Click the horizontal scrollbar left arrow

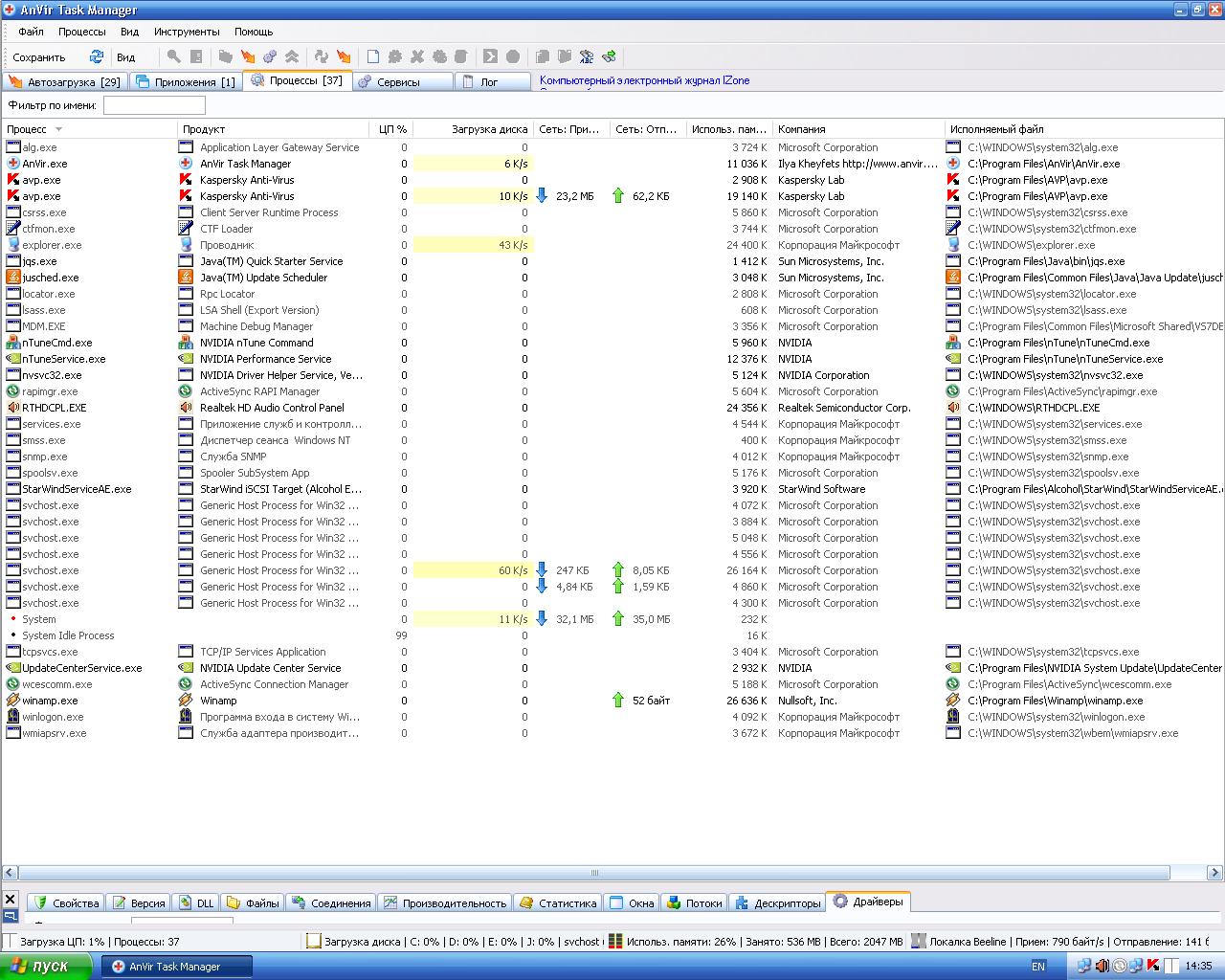pyautogui.click(x=10, y=873)
